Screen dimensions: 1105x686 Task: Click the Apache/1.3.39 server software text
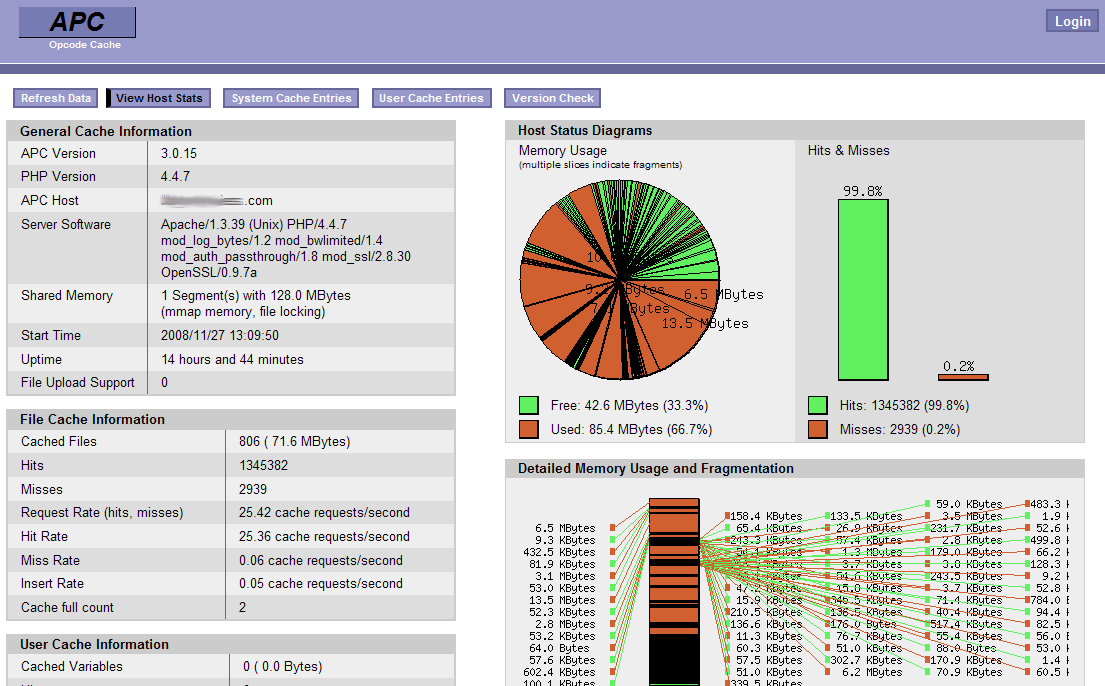pyautogui.click(x=285, y=248)
